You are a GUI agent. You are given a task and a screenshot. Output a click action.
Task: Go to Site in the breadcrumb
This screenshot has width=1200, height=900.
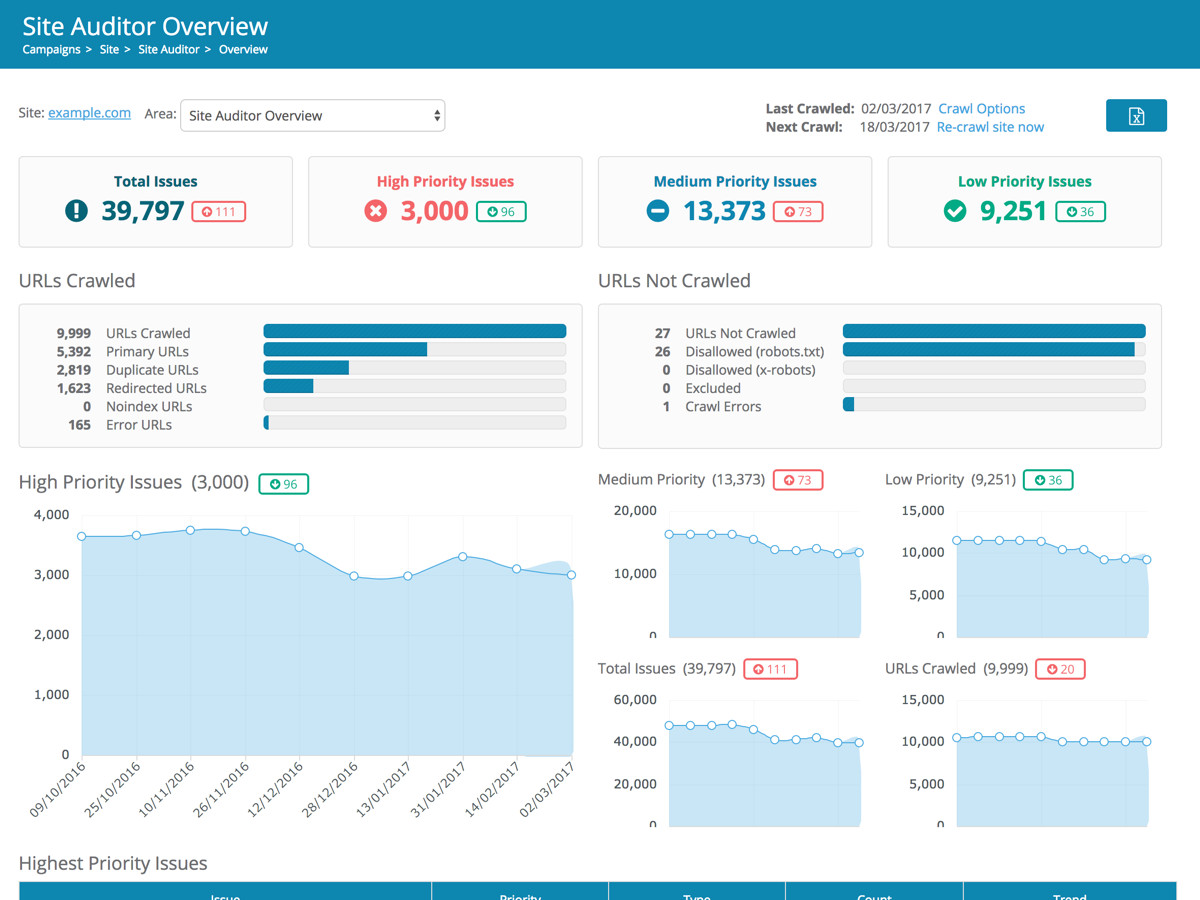click(x=109, y=49)
